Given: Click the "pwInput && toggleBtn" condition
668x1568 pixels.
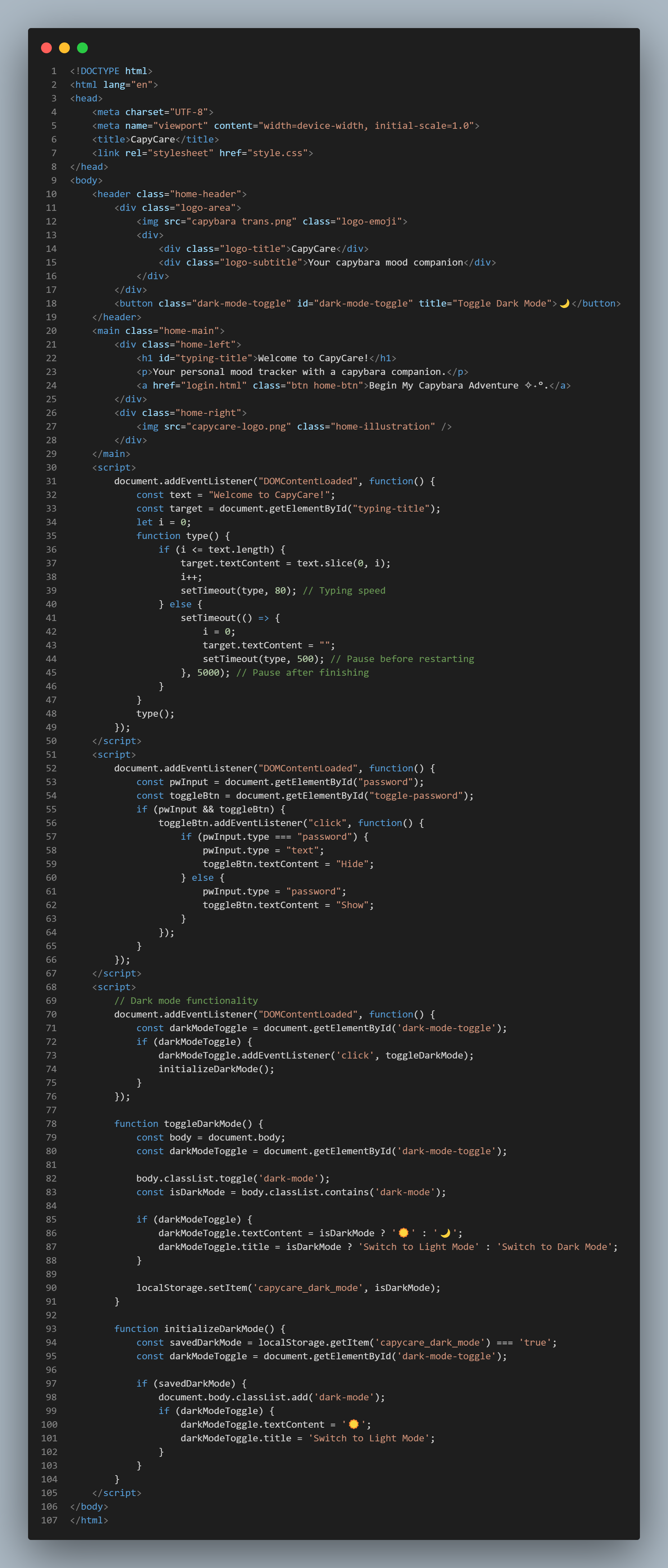Looking at the screenshot, I should [x=214, y=809].
